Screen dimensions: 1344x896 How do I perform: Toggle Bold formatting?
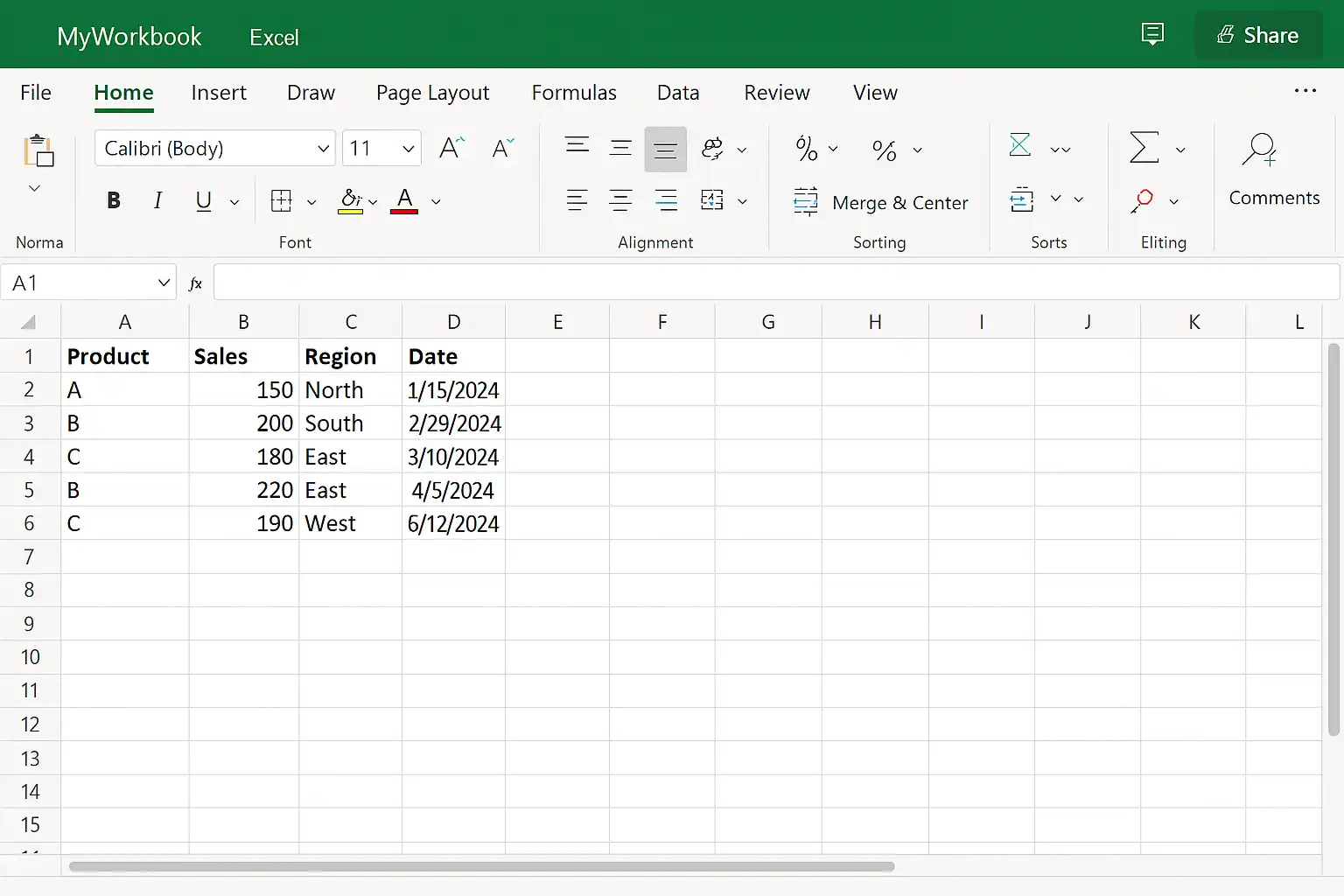(113, 200)
